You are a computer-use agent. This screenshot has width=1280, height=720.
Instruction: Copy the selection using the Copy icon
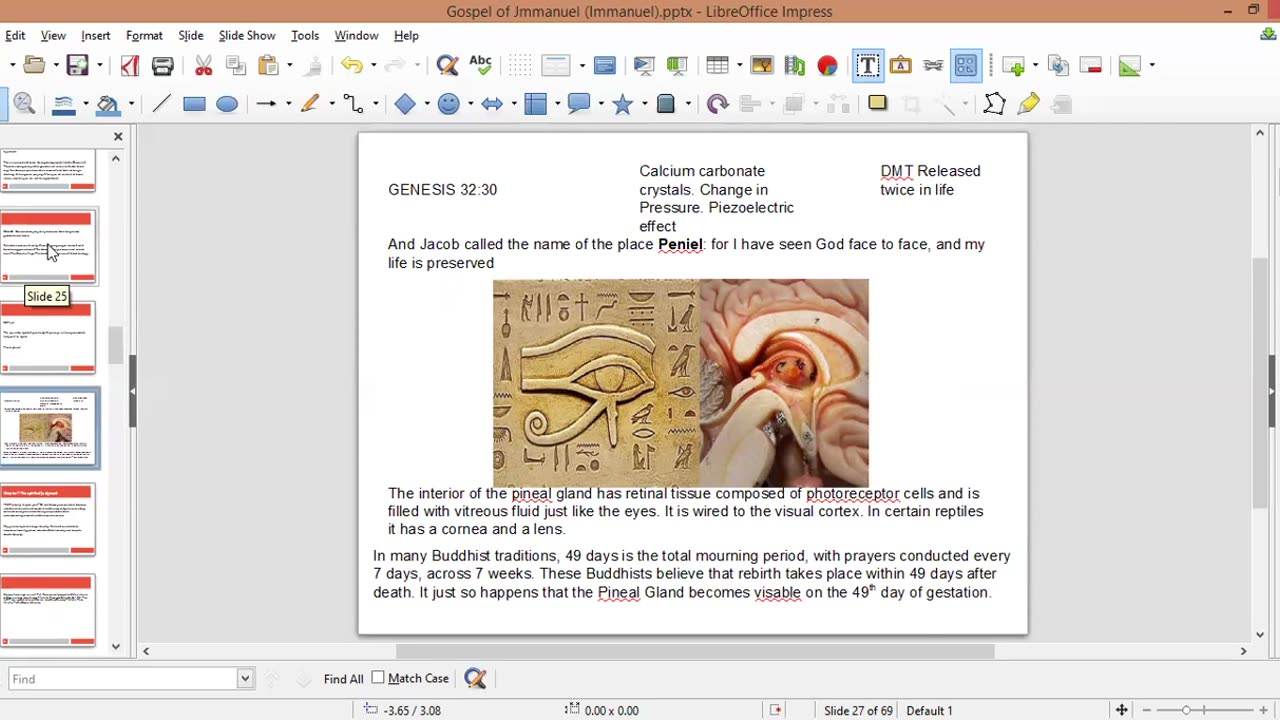coord(236,66)
